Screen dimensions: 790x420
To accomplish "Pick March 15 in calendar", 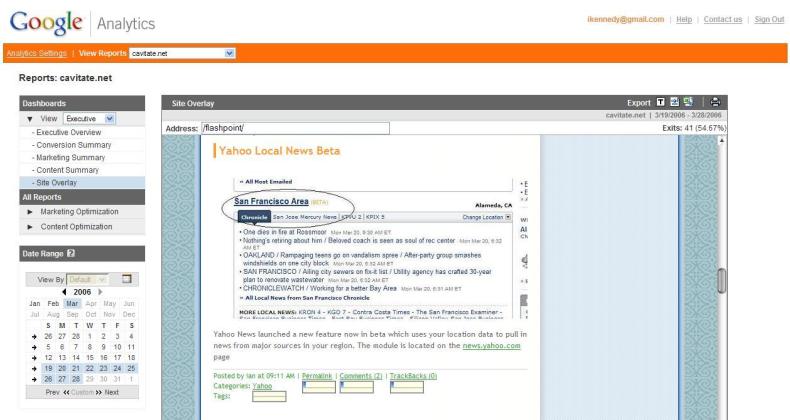I will pyautogui.click(x=90, y=358).
